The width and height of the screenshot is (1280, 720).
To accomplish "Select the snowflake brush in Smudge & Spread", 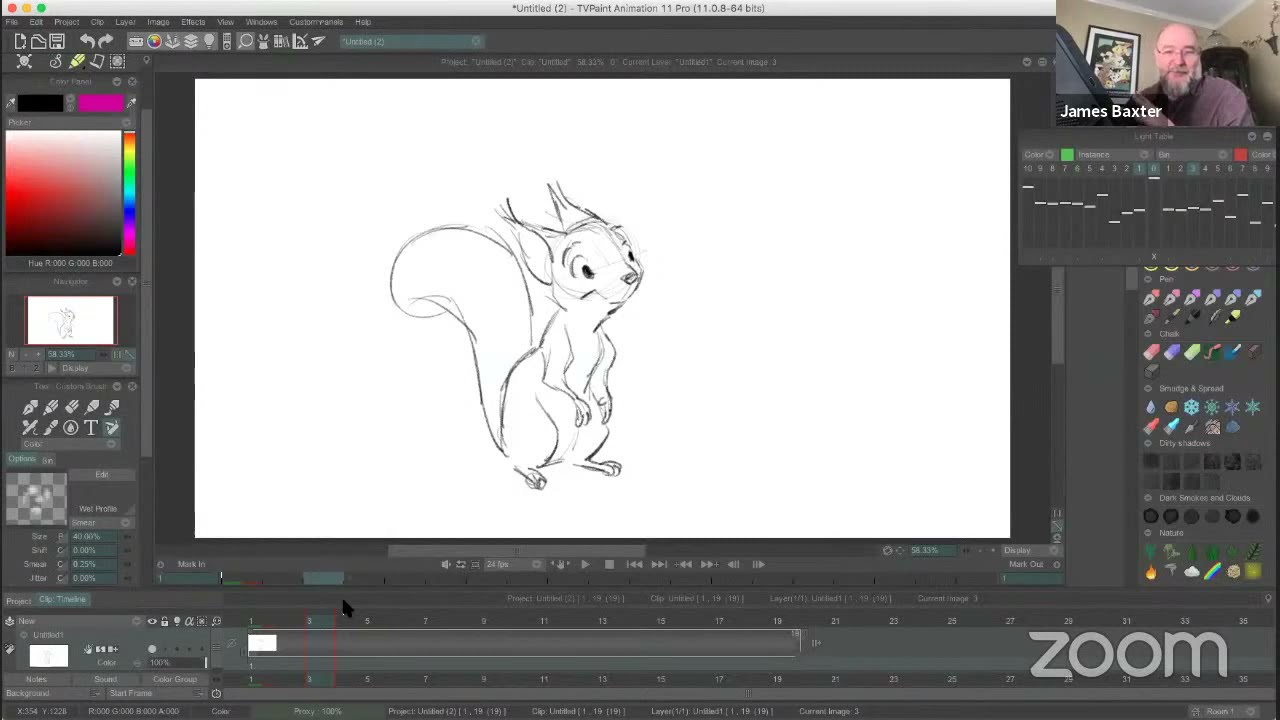I will pyautogui.click(x=1191, y=407).
